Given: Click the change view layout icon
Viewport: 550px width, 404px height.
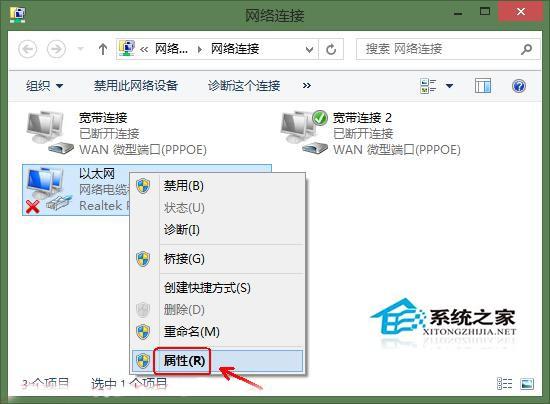Looking at the screenshot, I should [x=428, y=86].
